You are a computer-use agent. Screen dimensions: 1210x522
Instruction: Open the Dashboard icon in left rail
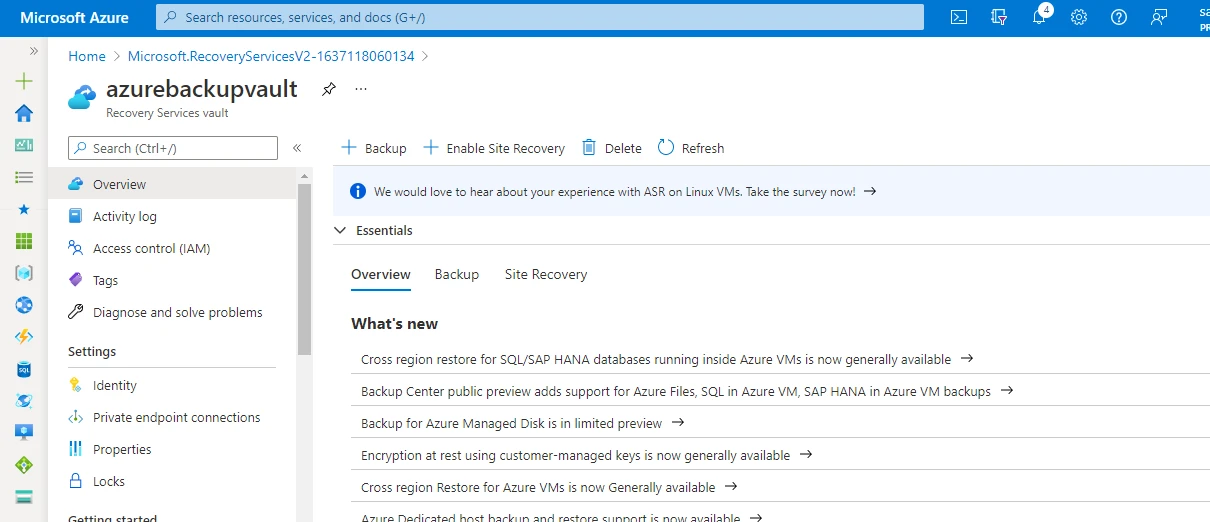tap(24, 145)
